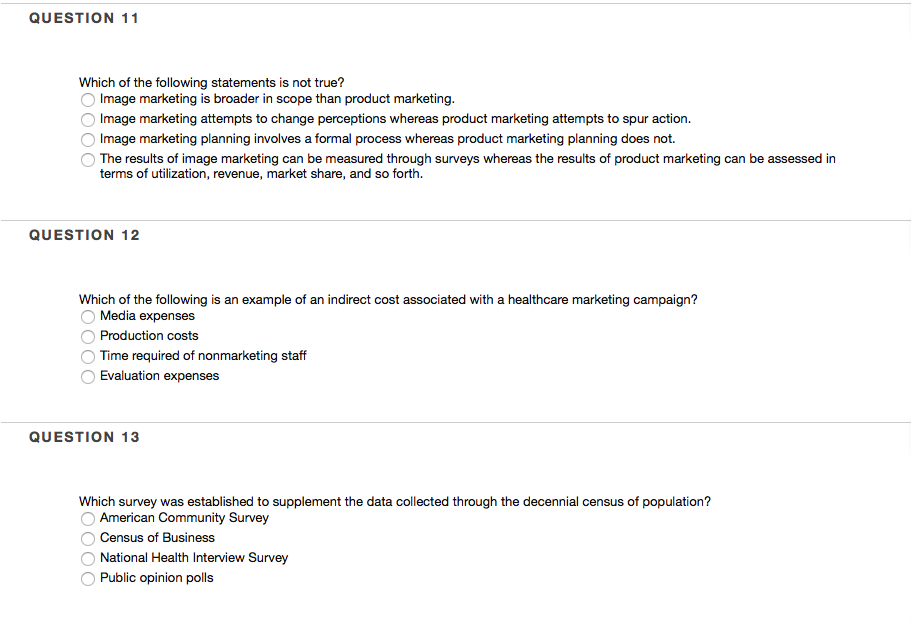911x622 pixels.
Task: Click the Question 11 heading
Action: [84, 19]
